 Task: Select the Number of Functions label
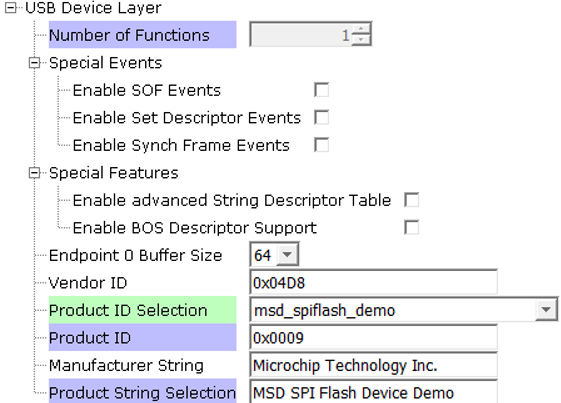tap(142, 35)
